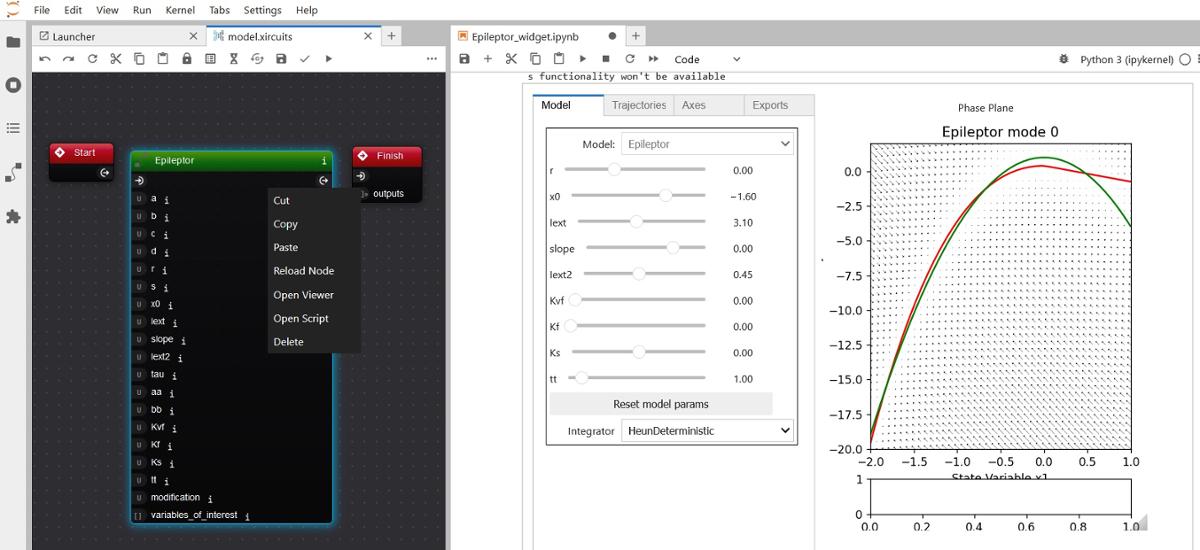Insert a cell below with plus icon

[x=488, y=59]
